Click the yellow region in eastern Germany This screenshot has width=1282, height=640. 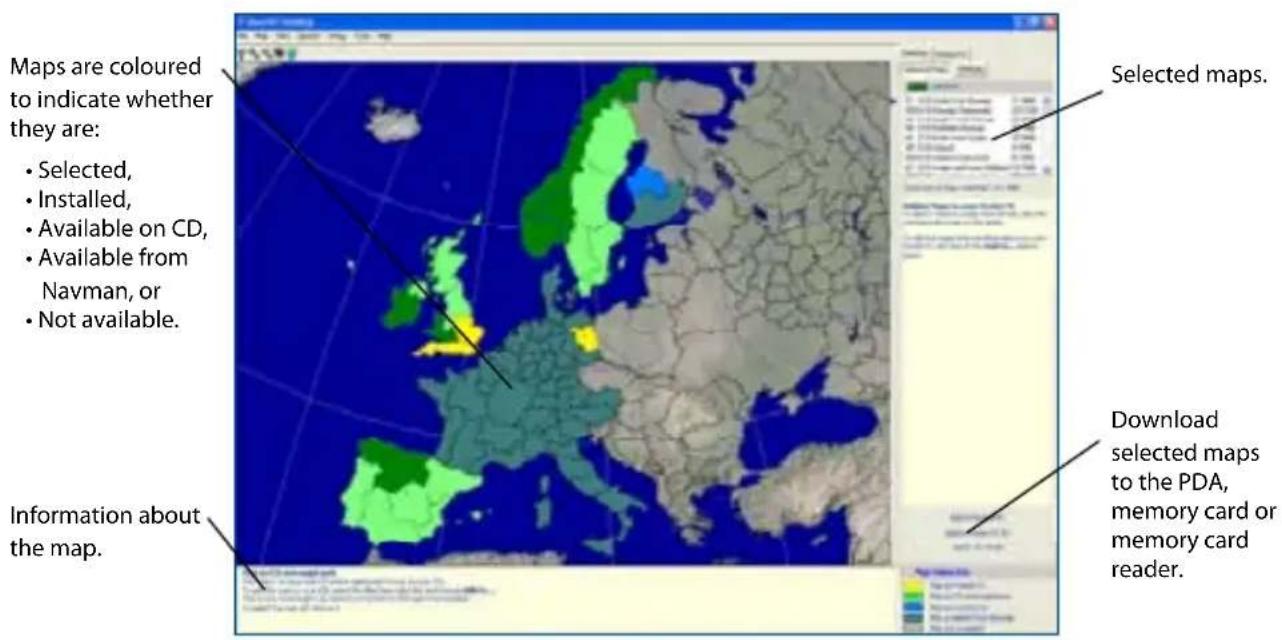pyautogui.click(x=586, y=338)
